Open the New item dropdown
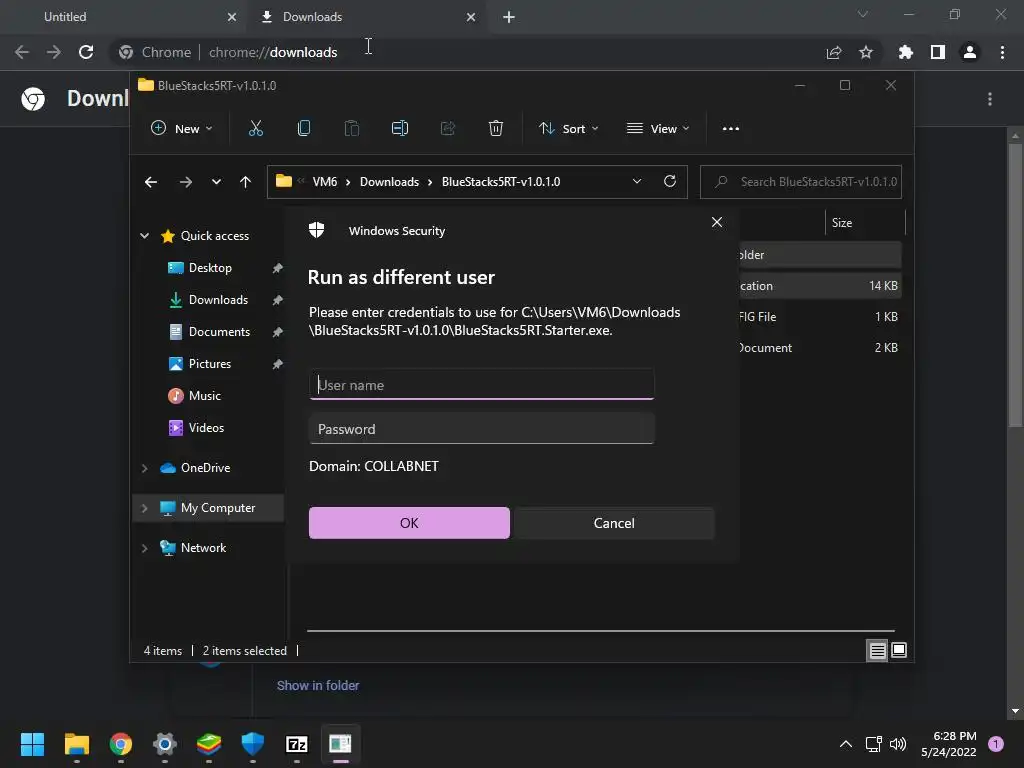Screen dimensions: 1024x768 [x=182, y=129]
